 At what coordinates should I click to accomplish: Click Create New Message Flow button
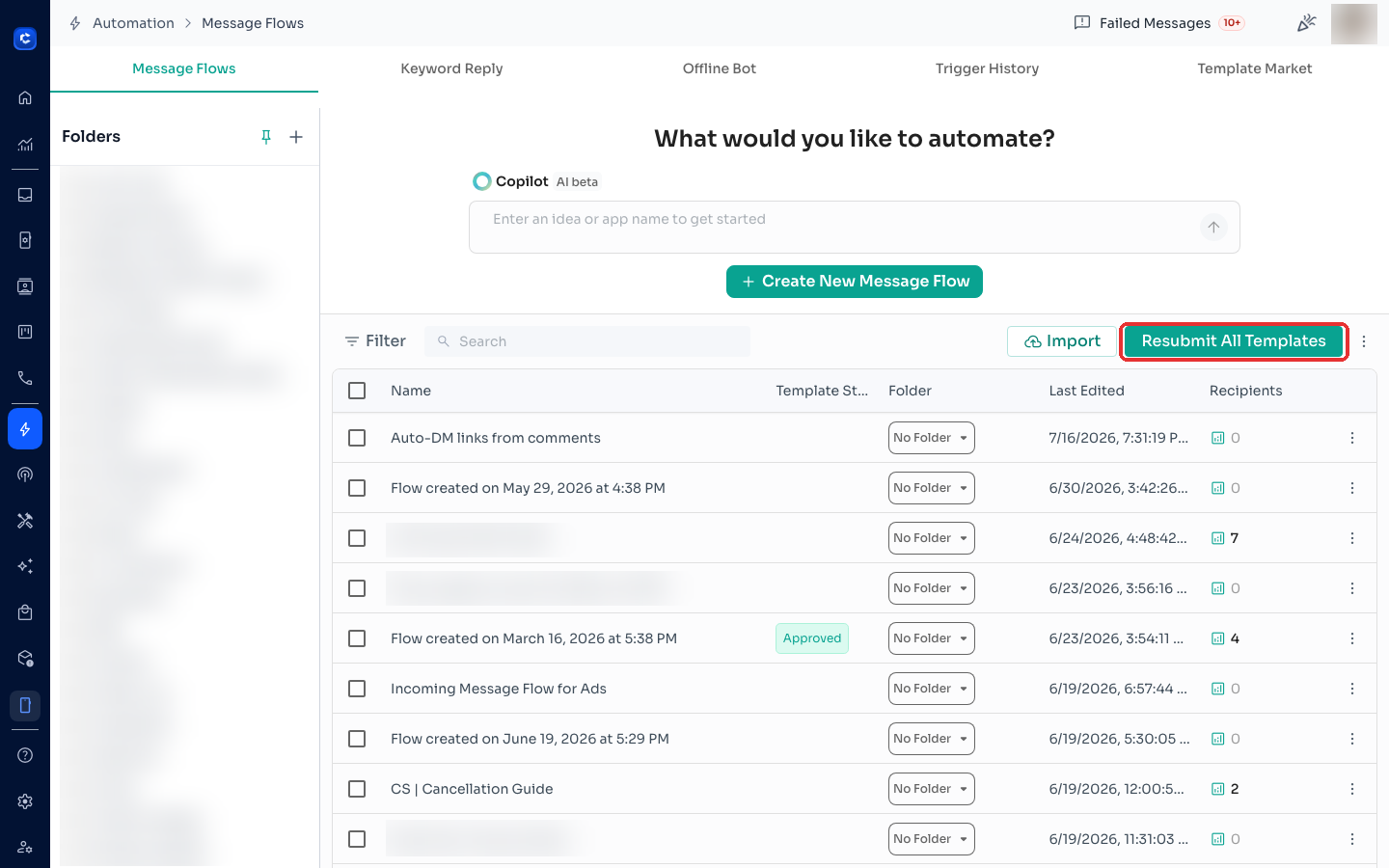pyautogui.click(x=855, y=282)
